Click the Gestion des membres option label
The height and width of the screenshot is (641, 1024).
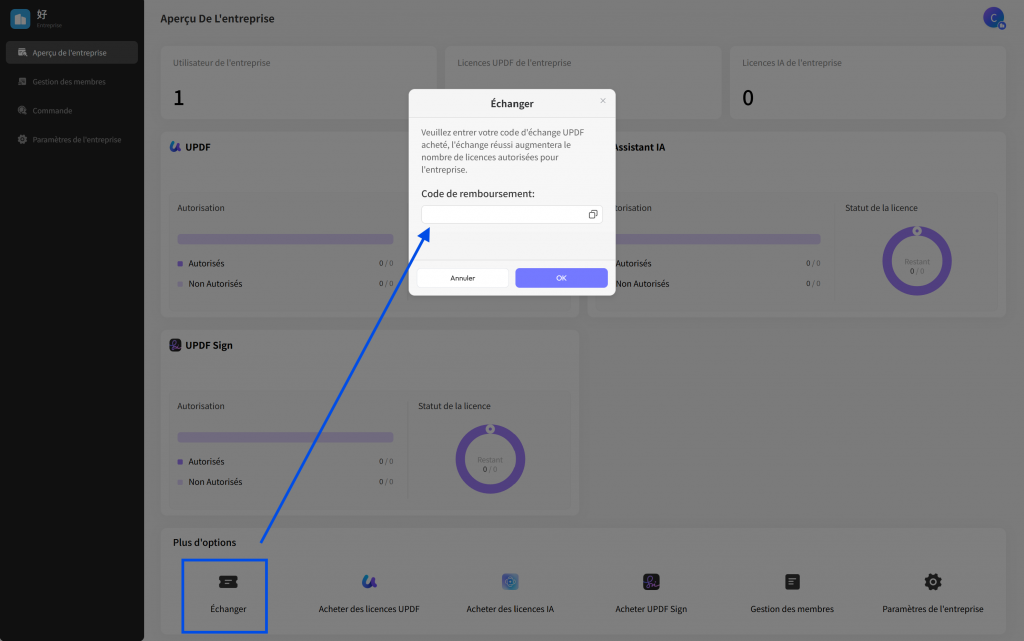(792, 609)
